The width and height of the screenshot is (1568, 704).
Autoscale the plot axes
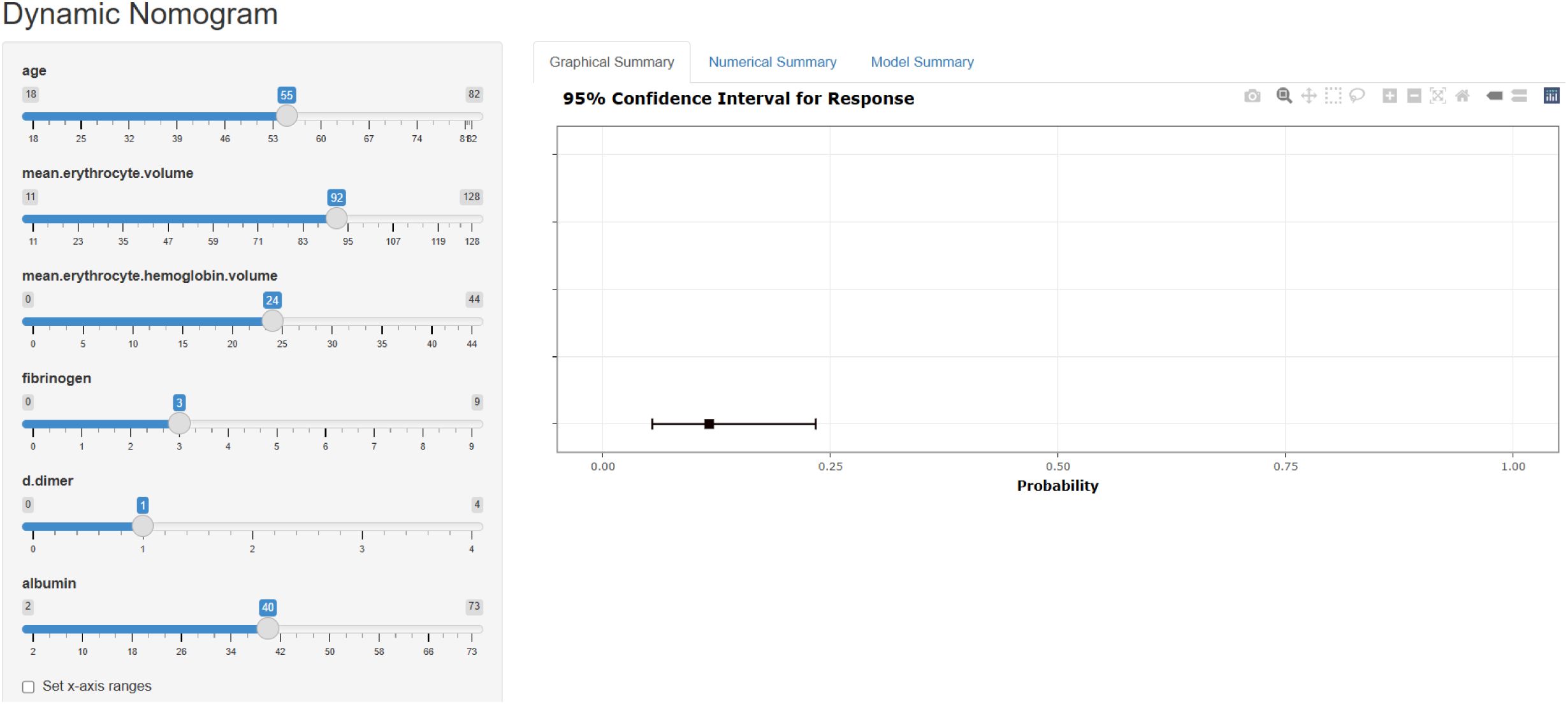(x=1438, y=96)
